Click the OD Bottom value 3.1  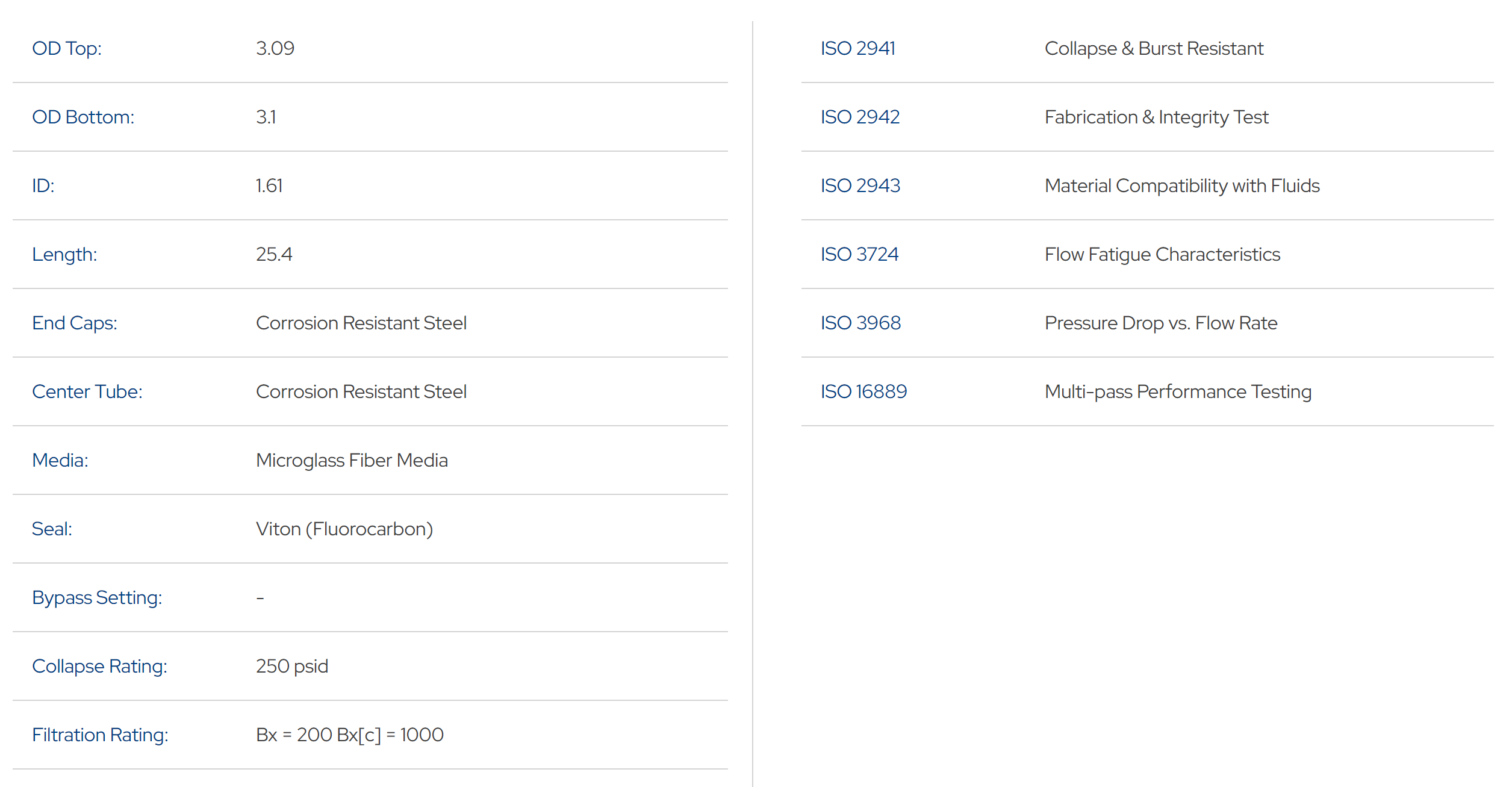(266, 117)
